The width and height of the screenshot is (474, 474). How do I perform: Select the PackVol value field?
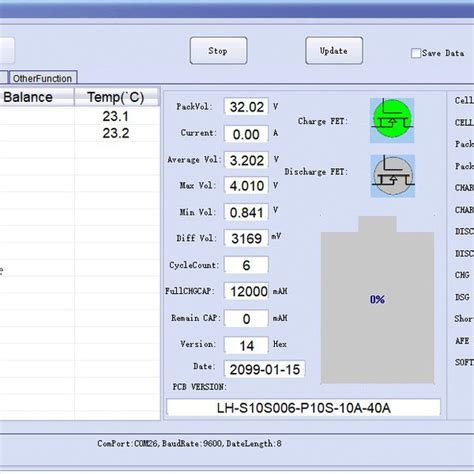[246, 107]
